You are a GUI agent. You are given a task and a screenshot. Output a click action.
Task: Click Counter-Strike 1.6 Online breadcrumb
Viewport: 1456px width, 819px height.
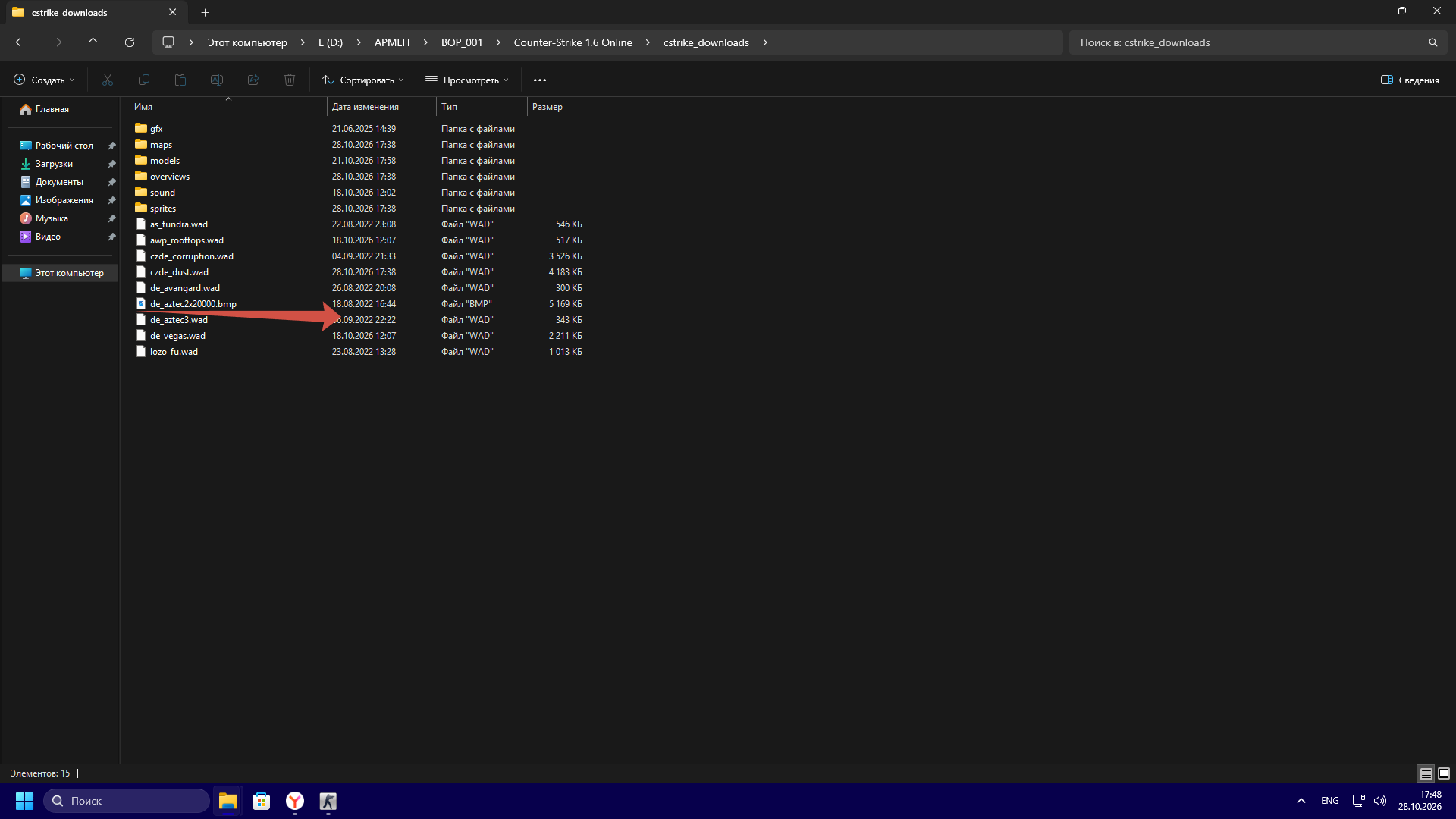coord(573,42)
